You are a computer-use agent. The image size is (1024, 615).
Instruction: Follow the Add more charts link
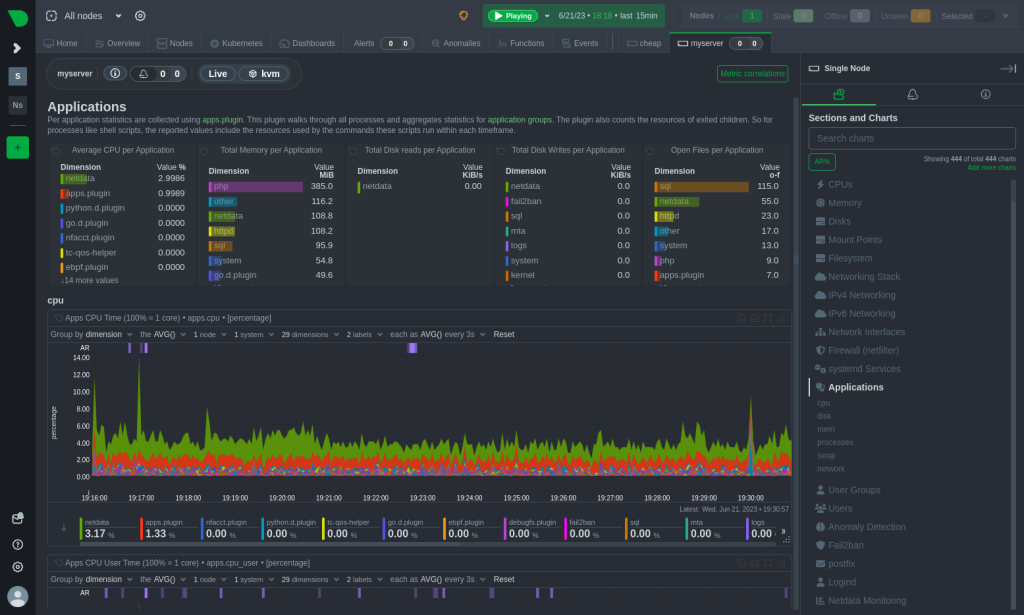pos(991,168)
